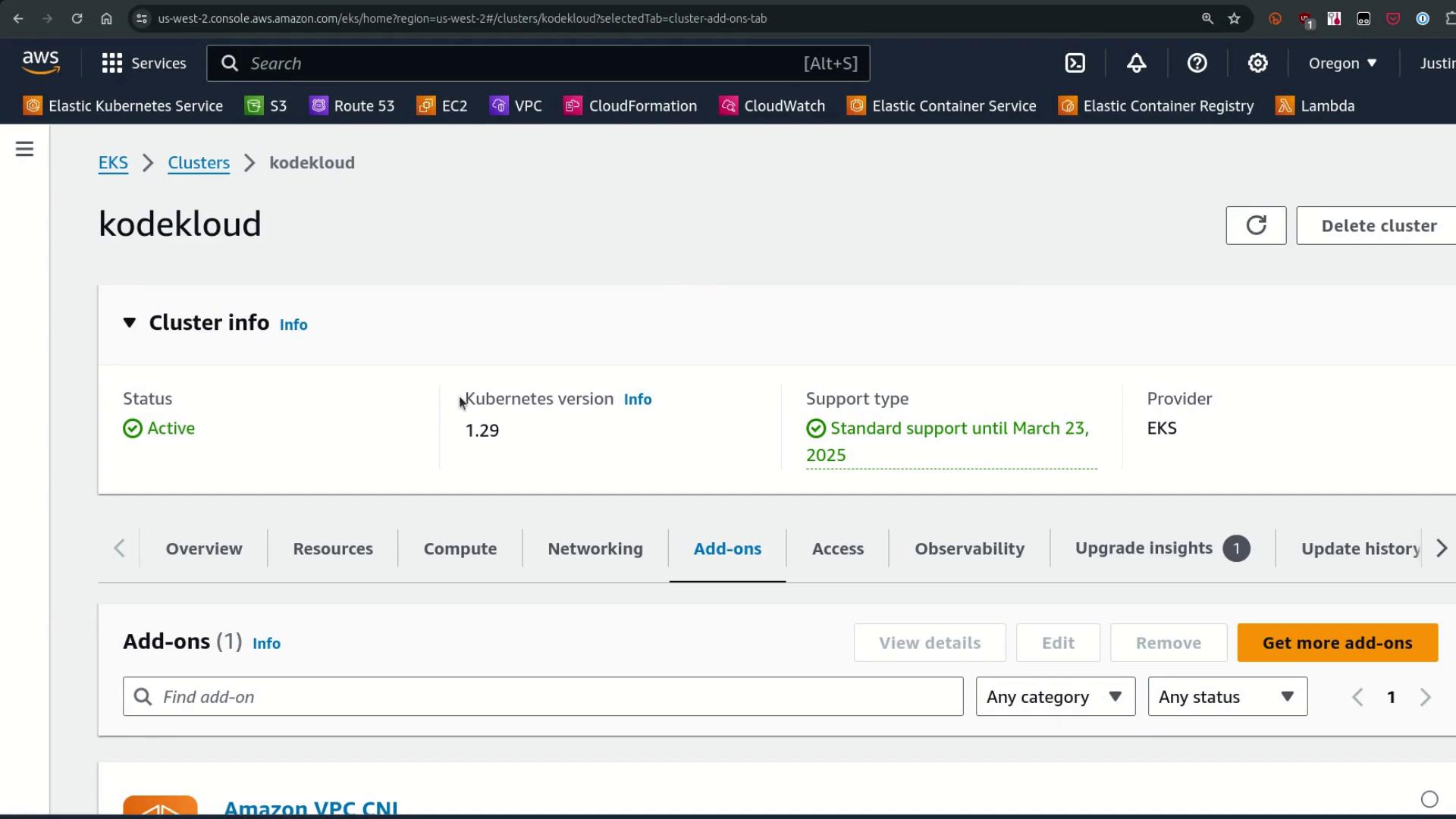This screenshot has width=1456, height=819.
Task: Open the Clusters breadcrumb link
Action: click(x=199, y=163)
